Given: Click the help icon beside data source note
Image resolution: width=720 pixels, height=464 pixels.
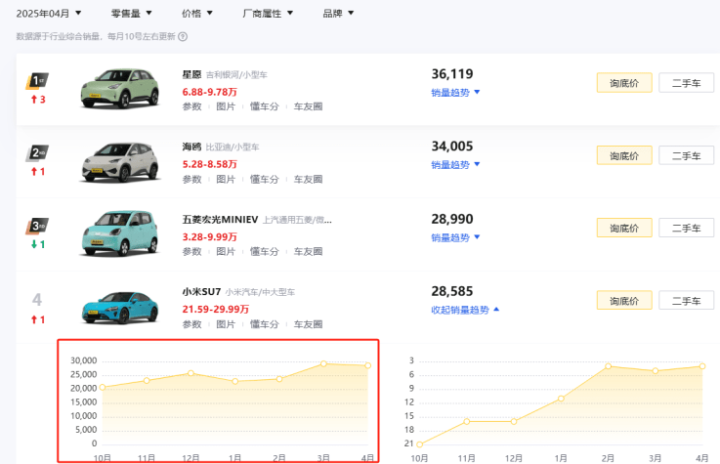Looking at the screenshot, I should (x=183, y=36).
